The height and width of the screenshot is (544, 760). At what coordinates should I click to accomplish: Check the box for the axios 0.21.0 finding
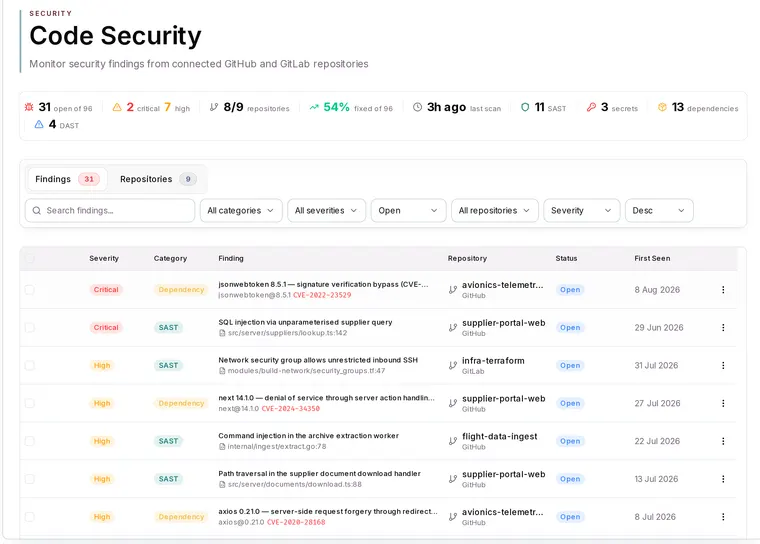pos(30,516)
